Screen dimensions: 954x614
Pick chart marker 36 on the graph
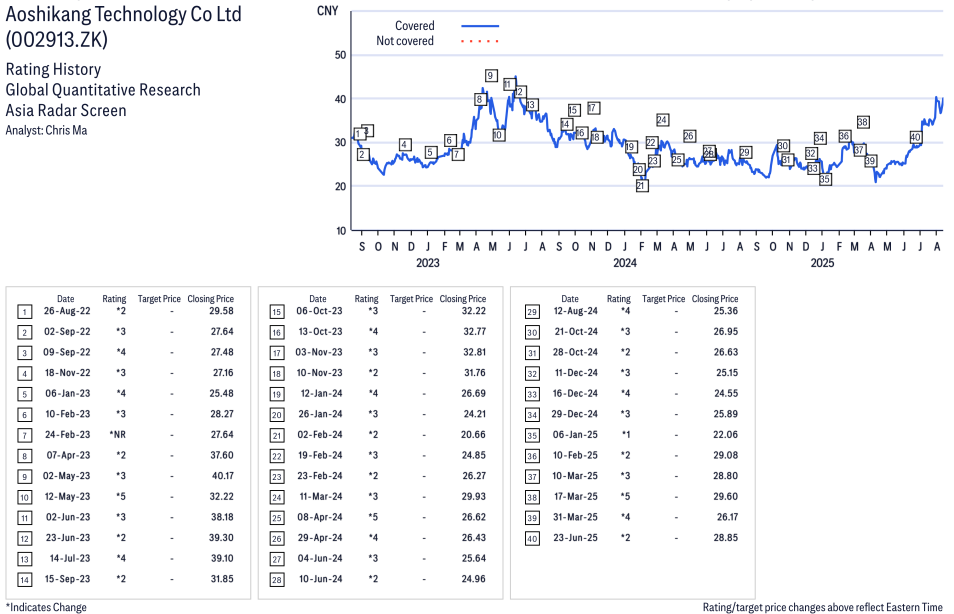pos(844,136)
